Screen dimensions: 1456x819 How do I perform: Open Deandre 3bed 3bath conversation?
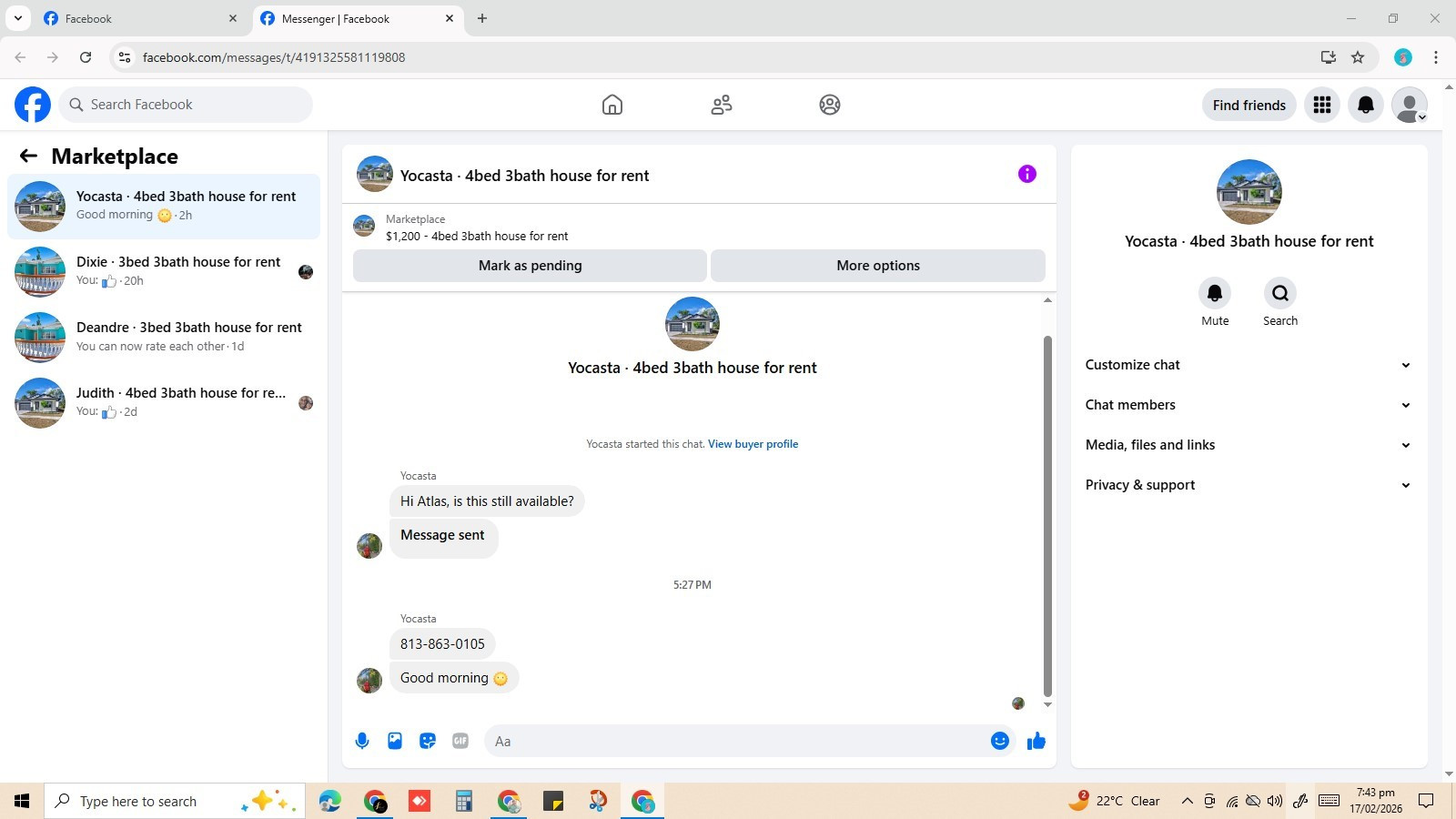coord(164,338)
